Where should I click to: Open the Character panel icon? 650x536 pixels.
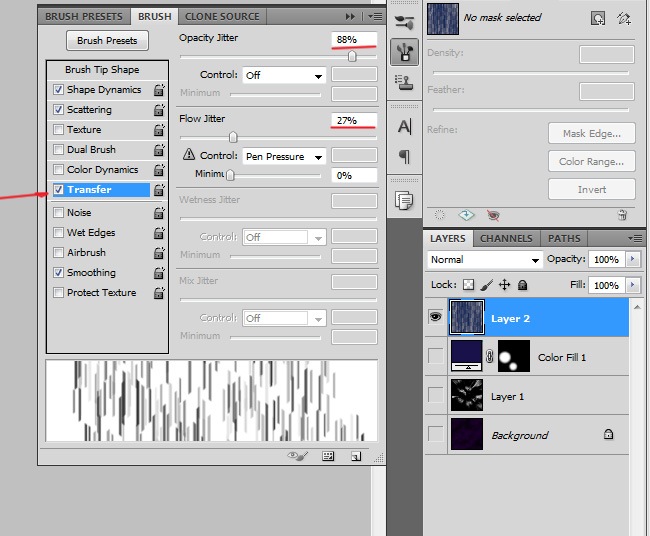coord(405,126)
